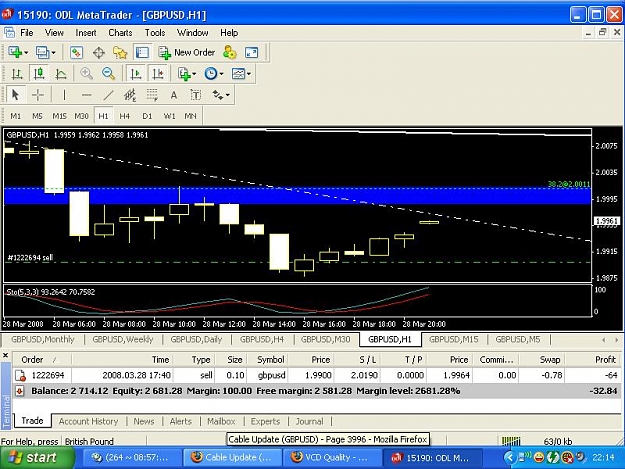Select the Cursor arrow tool
Viewport: 625px width, 469px height.
pyautogui.click(x=16, y=95)
